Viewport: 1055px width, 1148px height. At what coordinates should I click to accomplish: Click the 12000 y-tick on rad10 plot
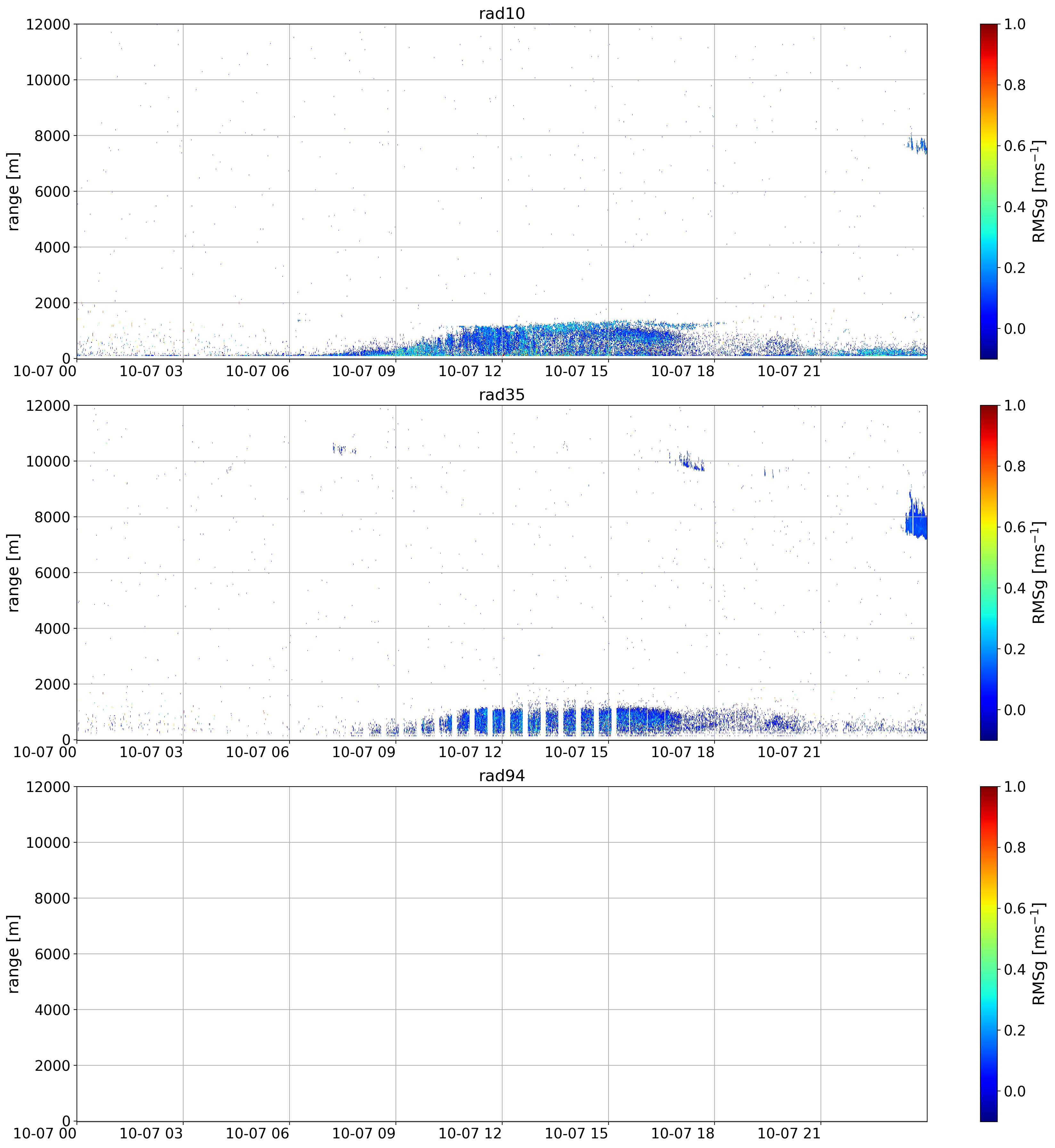(x=48, y=24)
